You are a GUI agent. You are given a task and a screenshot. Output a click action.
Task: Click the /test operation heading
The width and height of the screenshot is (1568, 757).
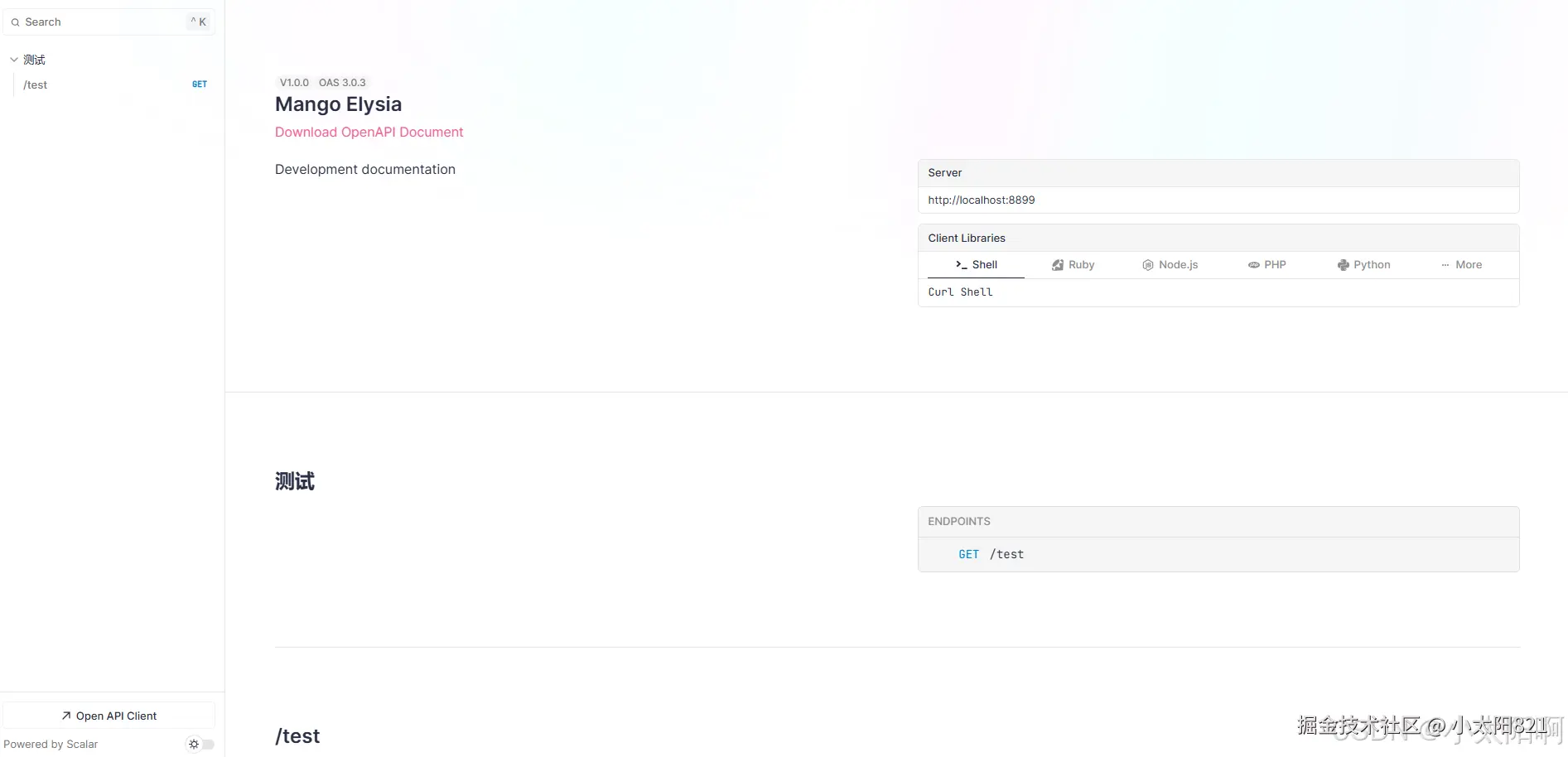(297, 736)
